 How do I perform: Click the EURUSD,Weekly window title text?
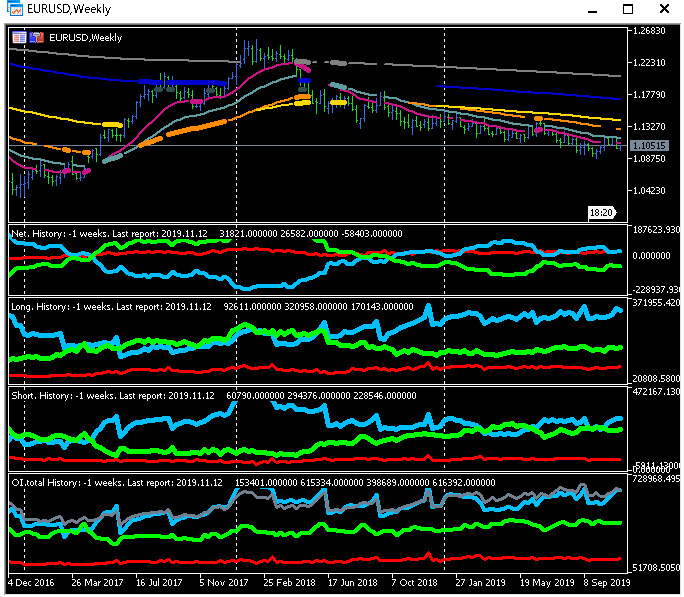pos(69,9)
